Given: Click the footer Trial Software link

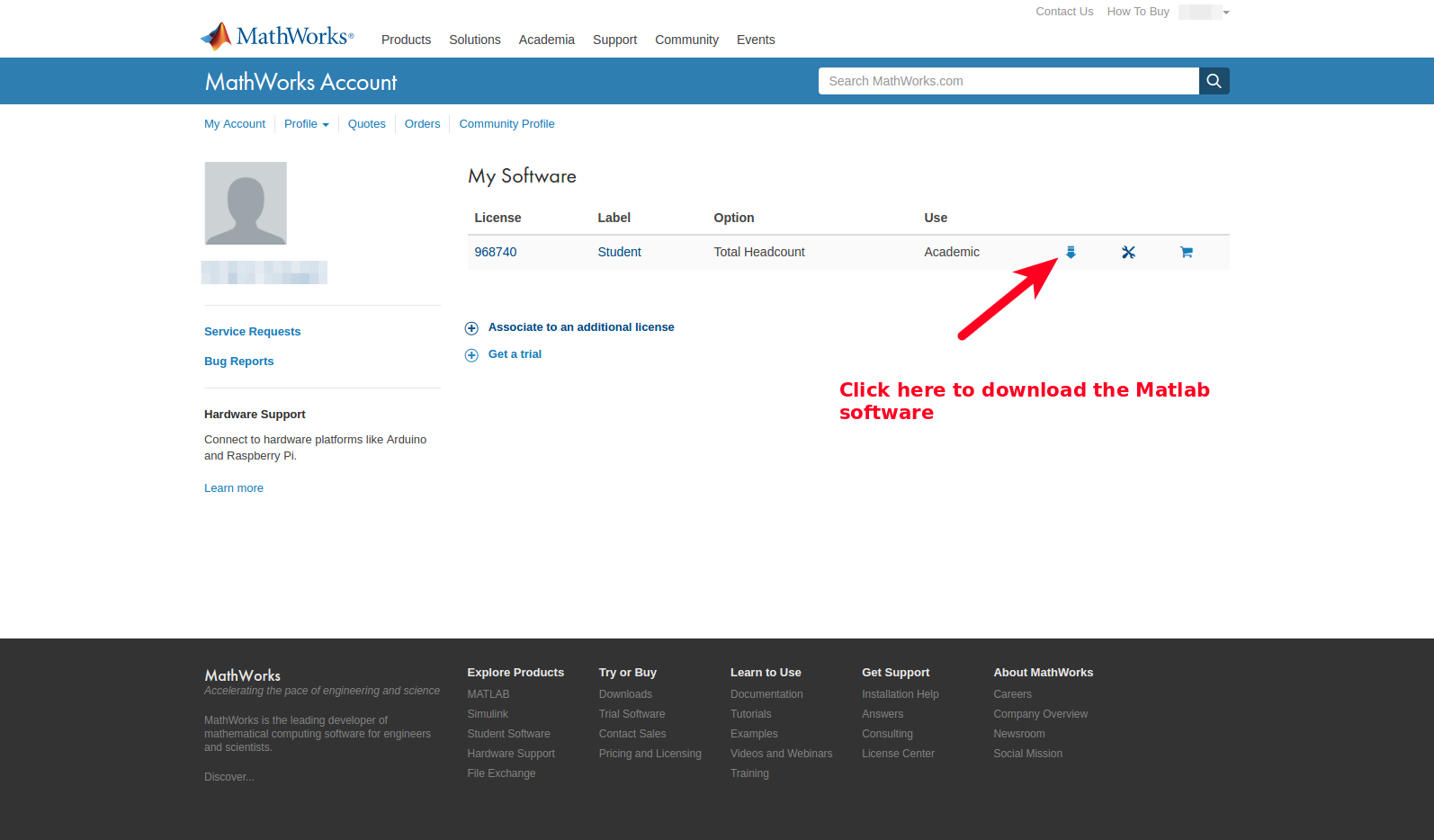Looking at the screenshot, I should click(632, 714).
